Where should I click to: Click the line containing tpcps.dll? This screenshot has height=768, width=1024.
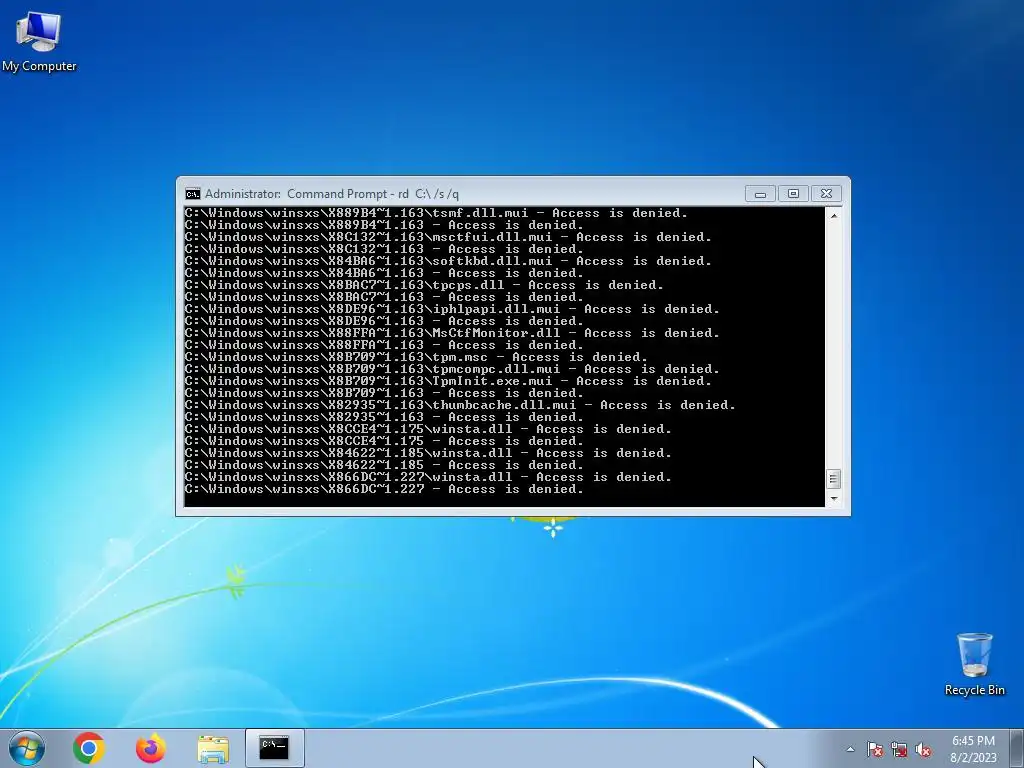(424, 285)
